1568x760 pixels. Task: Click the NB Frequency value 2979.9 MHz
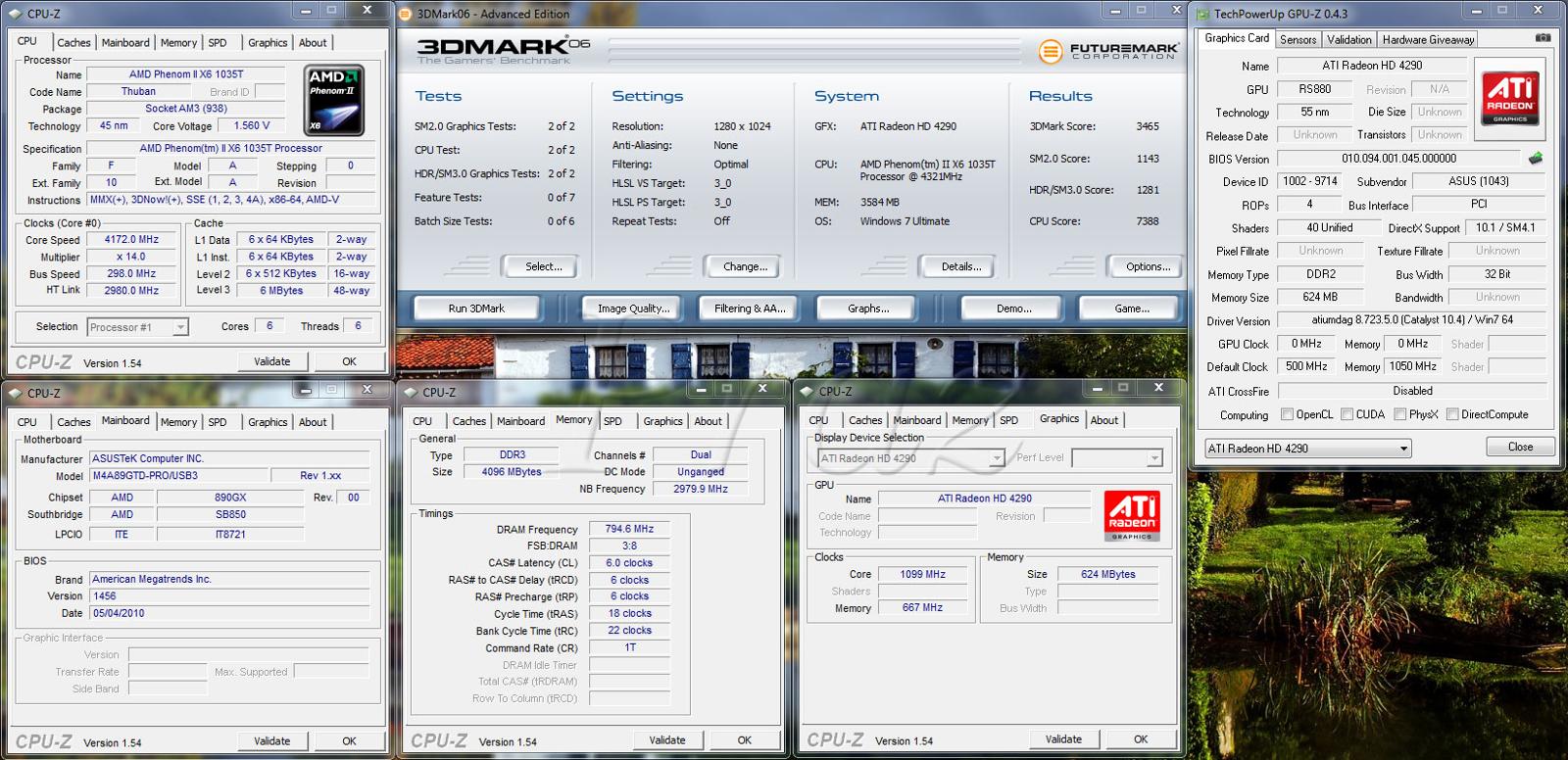pos(701,489)
